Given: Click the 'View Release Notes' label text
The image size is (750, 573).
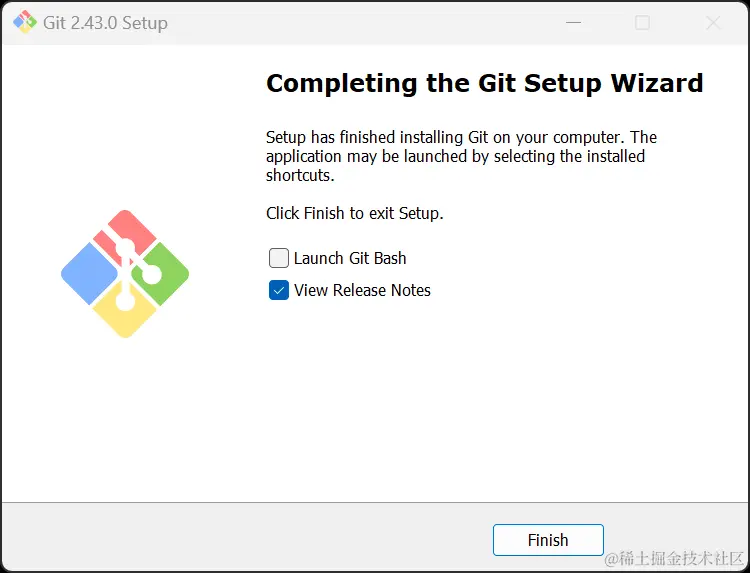Looking at the screenshot, I should coord(362,290).
